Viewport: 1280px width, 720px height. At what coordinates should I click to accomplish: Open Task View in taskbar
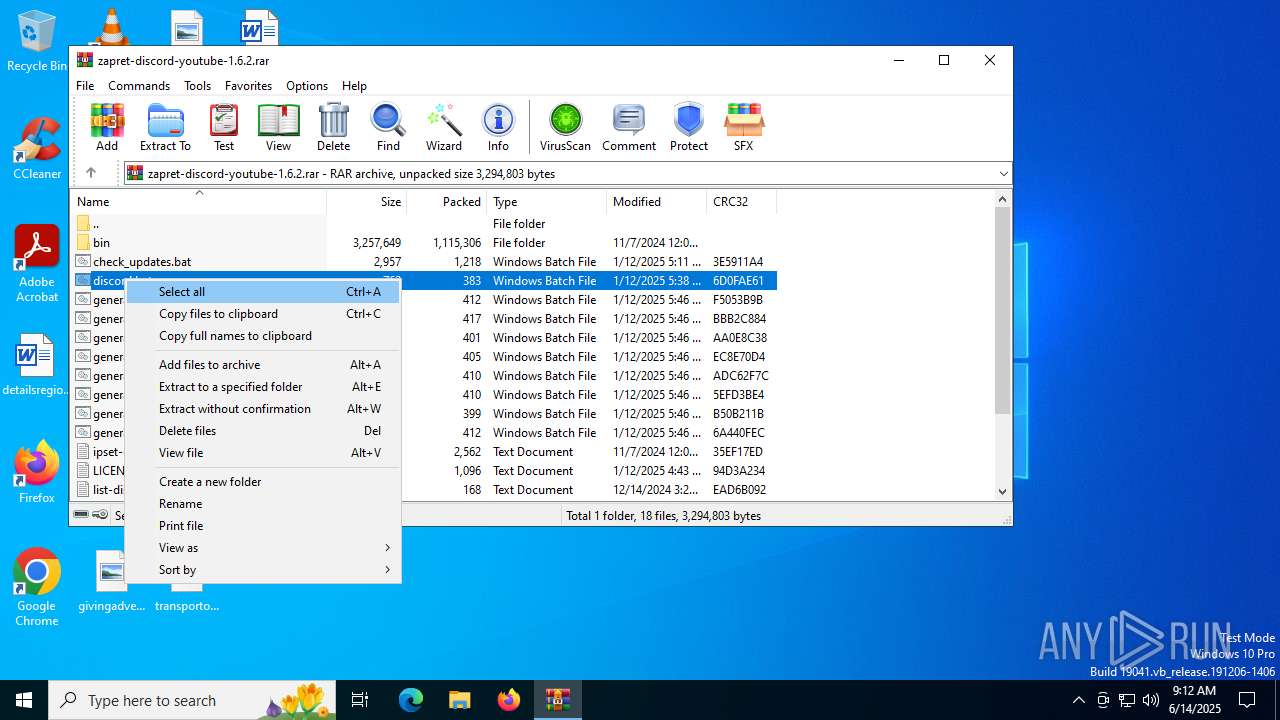360,700
